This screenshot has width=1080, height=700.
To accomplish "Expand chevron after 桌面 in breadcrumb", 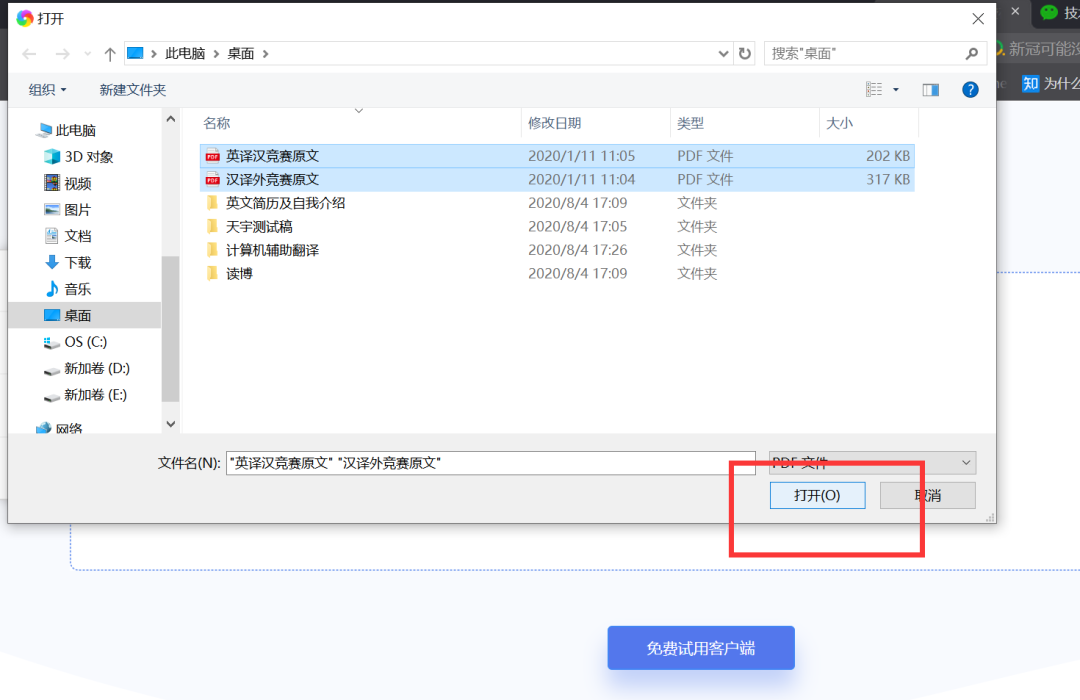I will click(x=266, y=53).
